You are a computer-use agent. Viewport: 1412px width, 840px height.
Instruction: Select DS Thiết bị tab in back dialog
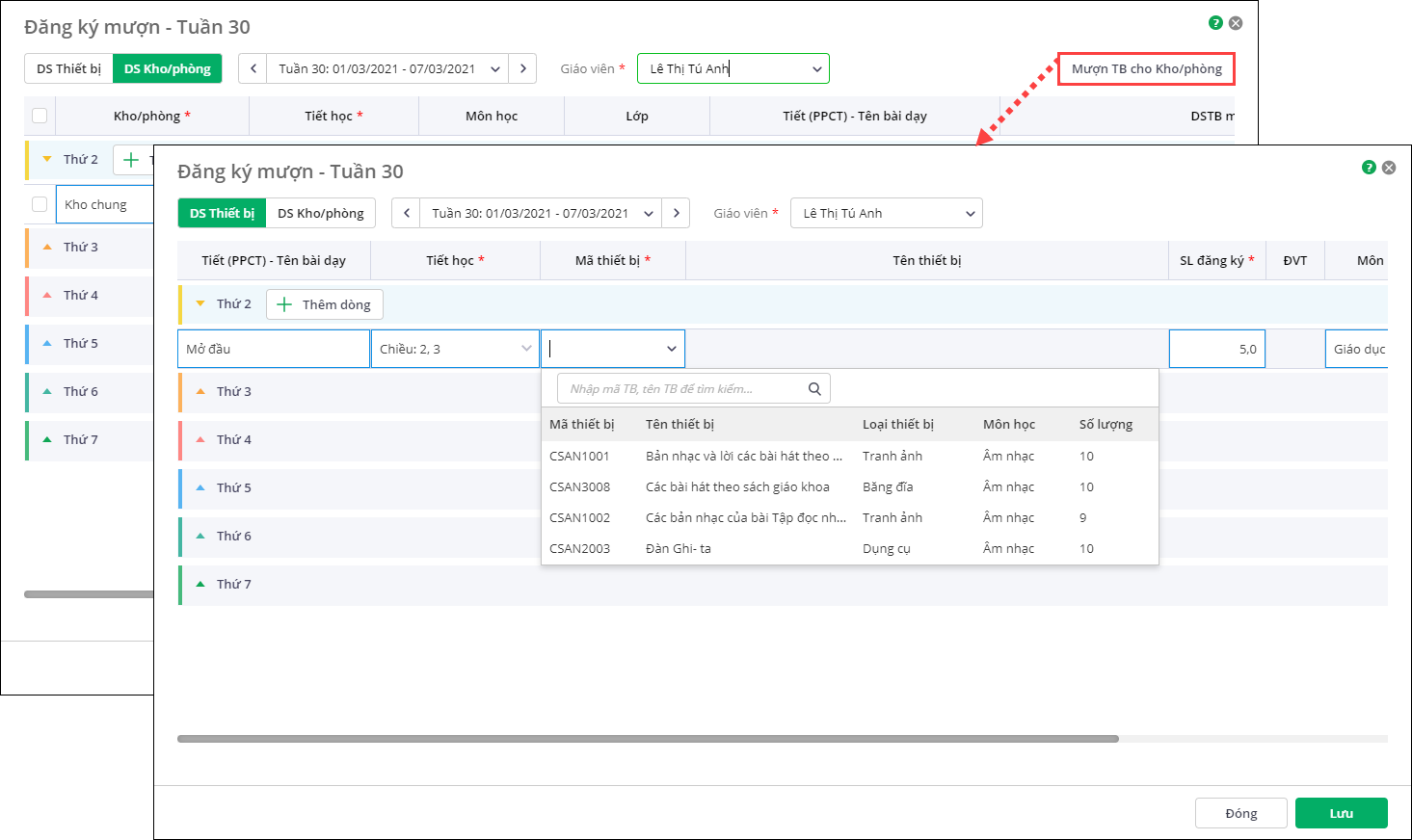coord(68,68)
